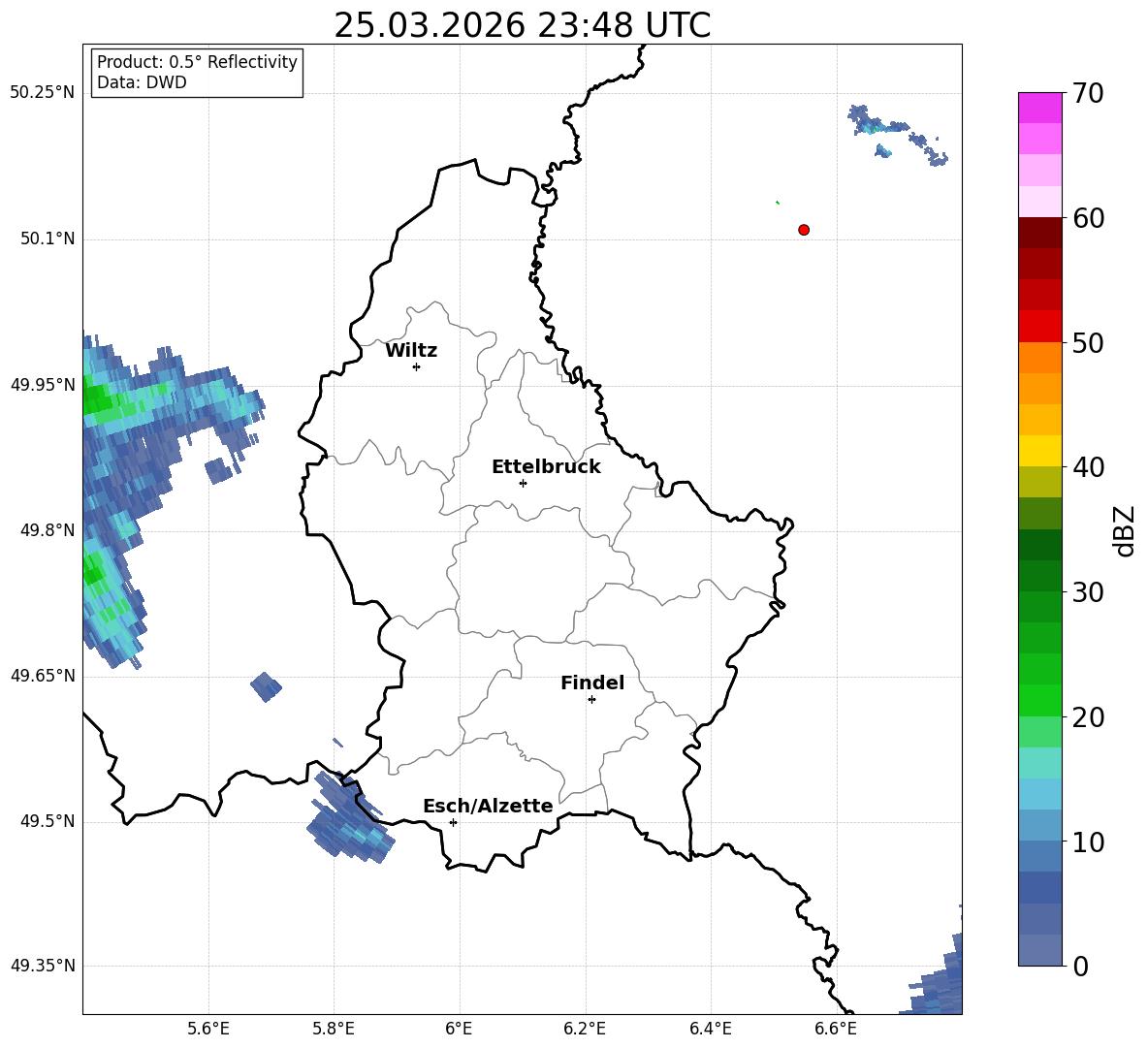Viewport: 1148px width, 1048px height.
Task: Click the magenta swatch topping the colorbar
Action: 1039,108
